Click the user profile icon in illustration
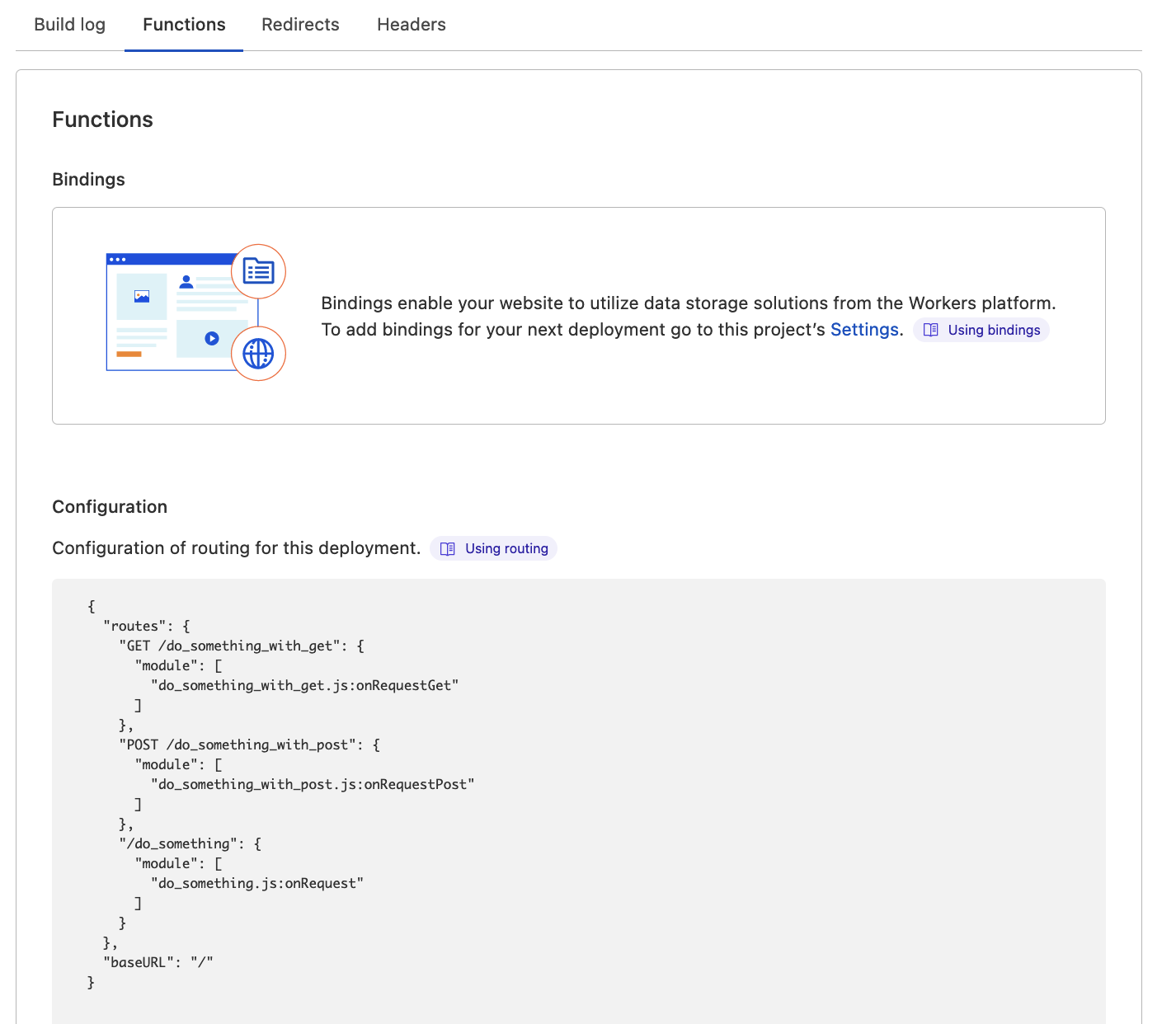 pyautogui.click(x=186, y=282)
